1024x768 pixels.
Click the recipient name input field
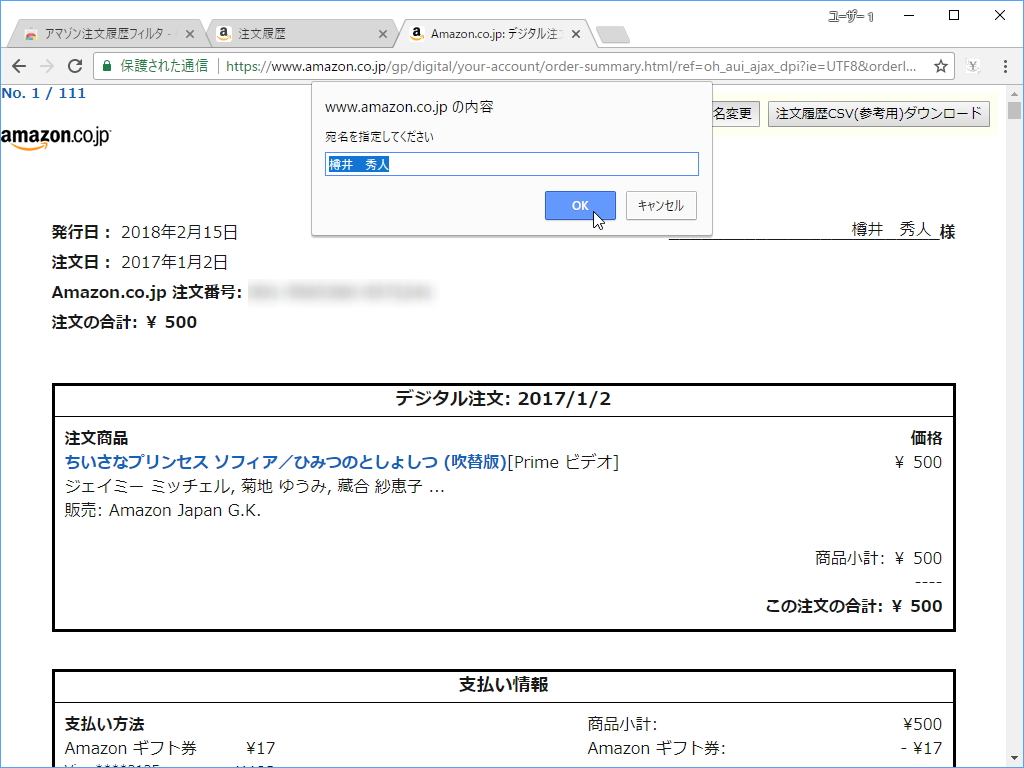tap(511, 163)
